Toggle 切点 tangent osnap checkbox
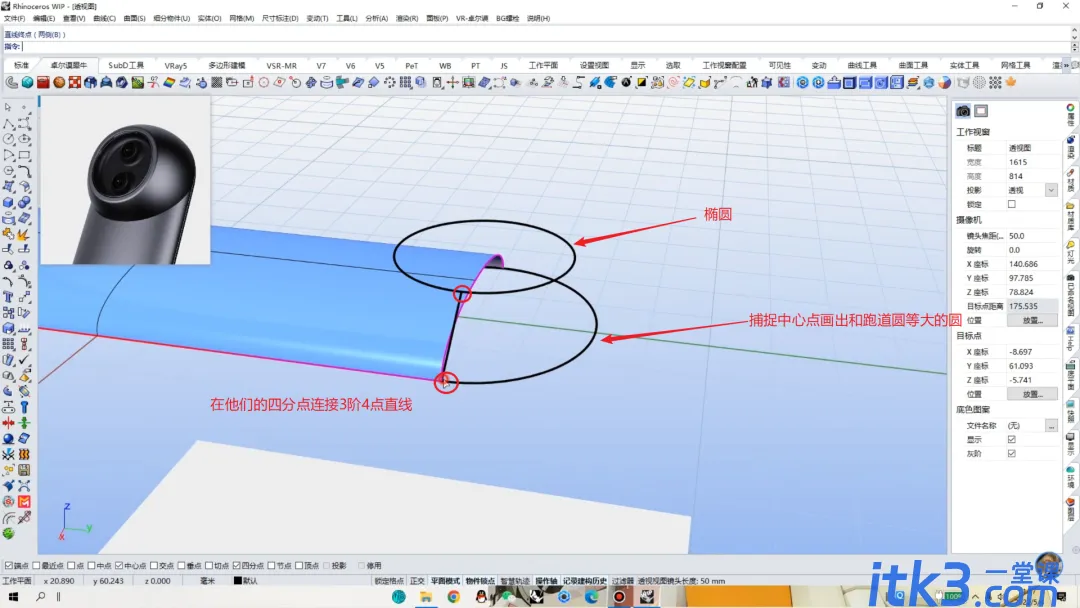The height and width of the screenshot is (608, 1080). point(209,565)
